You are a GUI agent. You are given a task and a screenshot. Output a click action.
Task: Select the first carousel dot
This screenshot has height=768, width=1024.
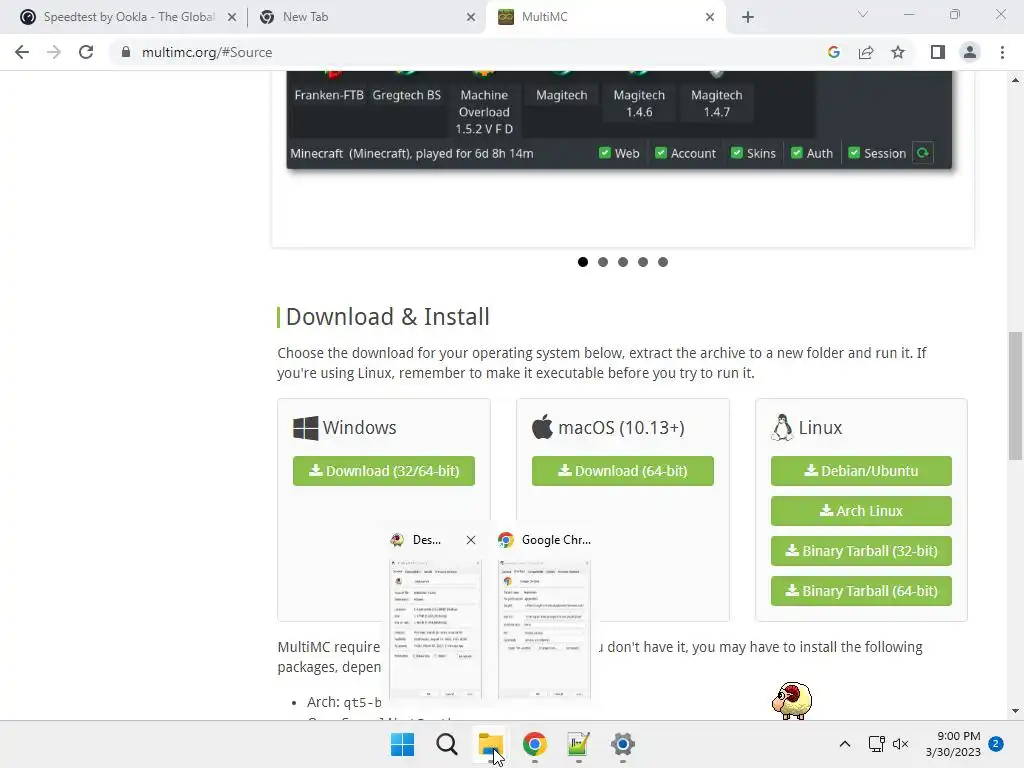(583, 262)
